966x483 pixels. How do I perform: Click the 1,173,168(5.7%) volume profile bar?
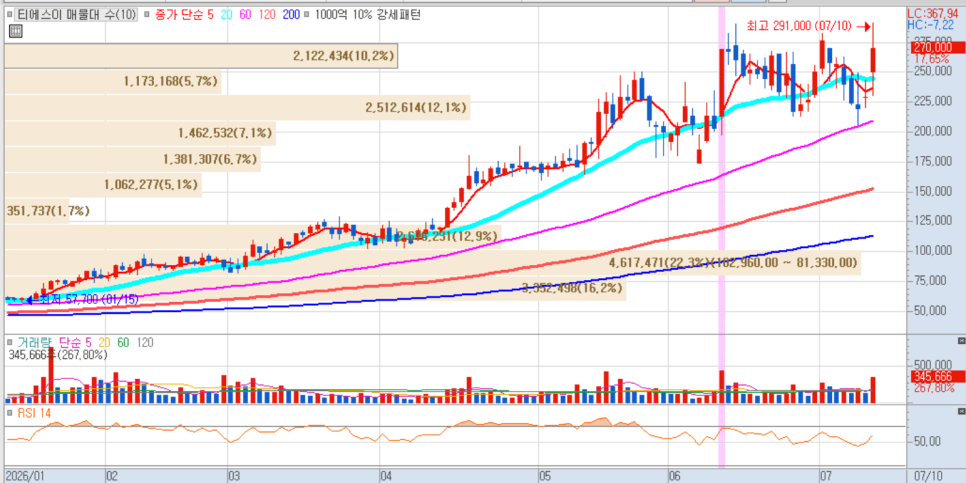point(113,81)
